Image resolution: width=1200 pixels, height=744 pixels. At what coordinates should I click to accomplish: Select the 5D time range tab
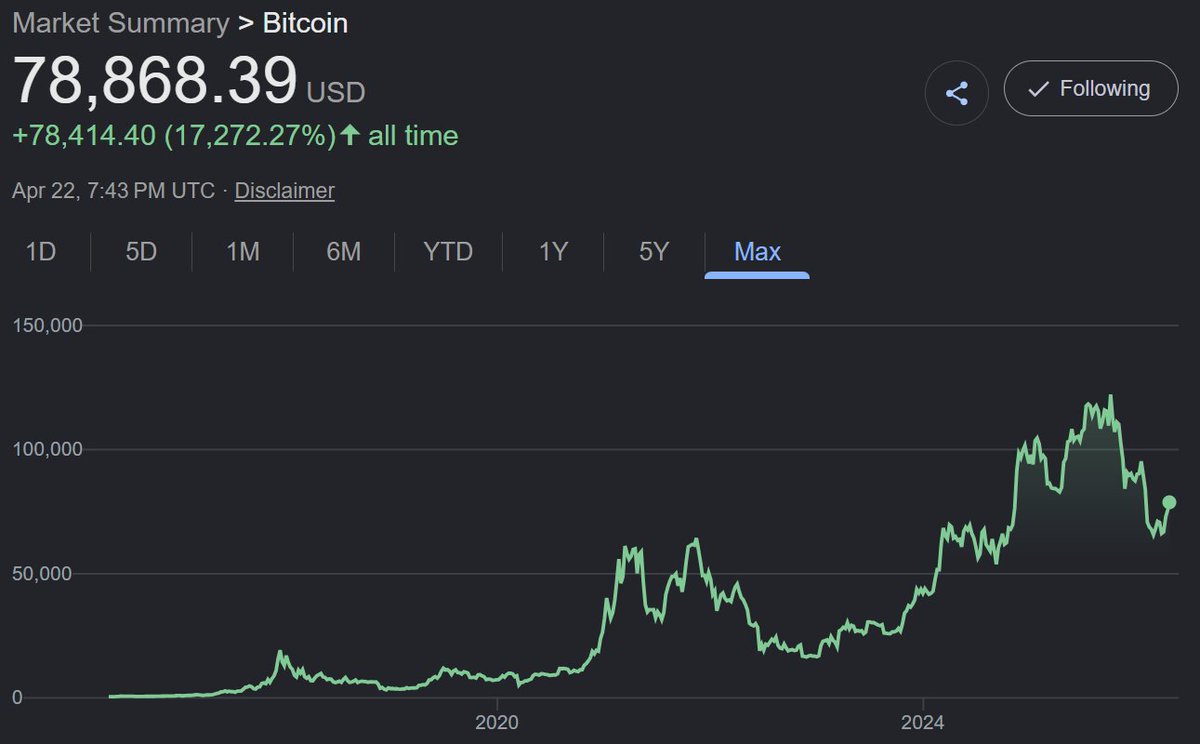point(141,252)
